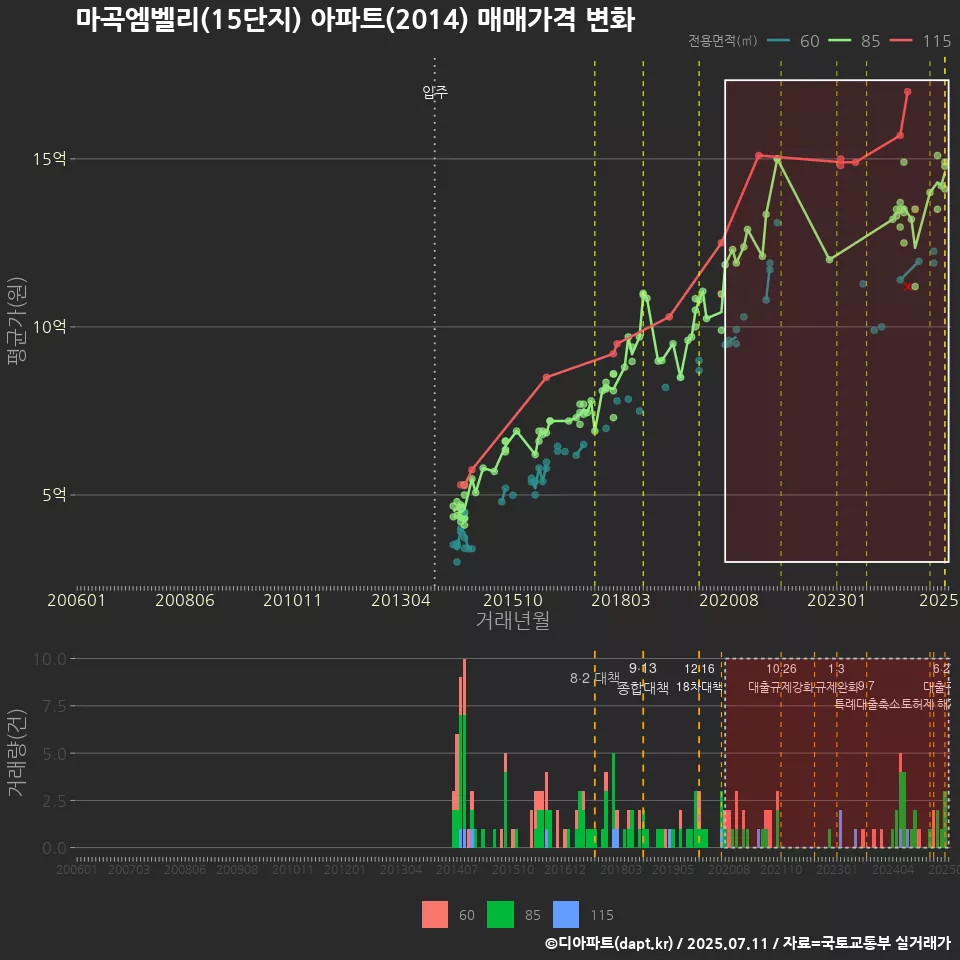Click the 18차대책 annotation text
The image size is (960, 960).
(x=699, y=686)
